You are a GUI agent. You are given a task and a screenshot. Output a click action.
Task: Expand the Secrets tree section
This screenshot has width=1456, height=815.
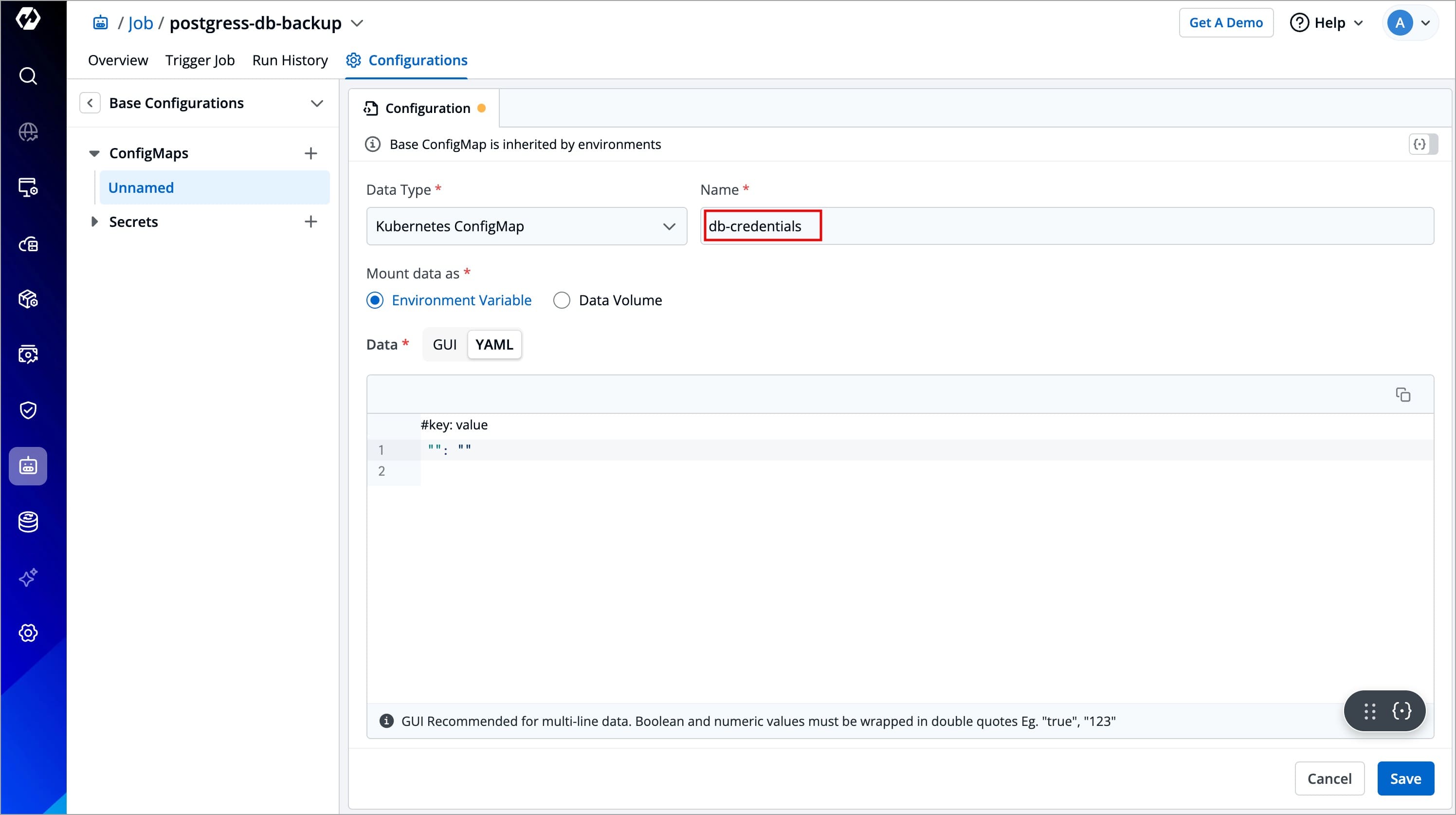[94, 222]
